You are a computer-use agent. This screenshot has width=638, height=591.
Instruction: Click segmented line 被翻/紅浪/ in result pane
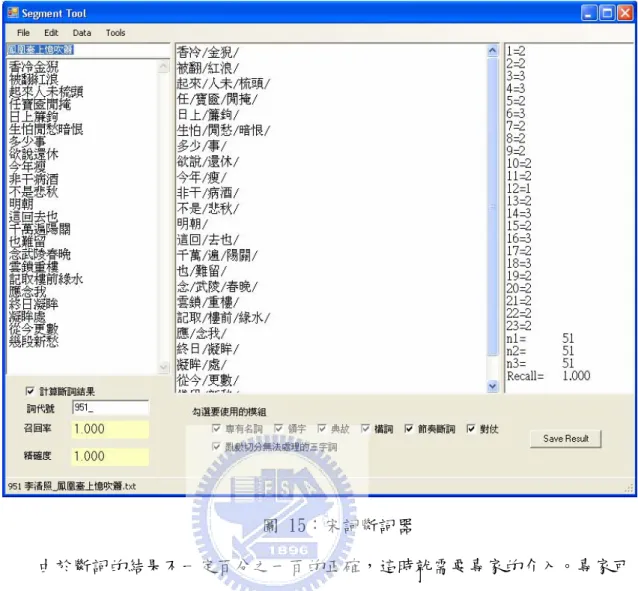click(x=208, y=68)
